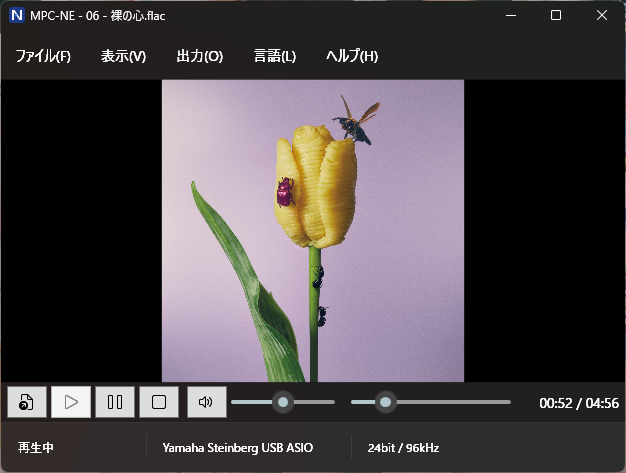Maximize the MPC-NE window

tap(556, 15)
